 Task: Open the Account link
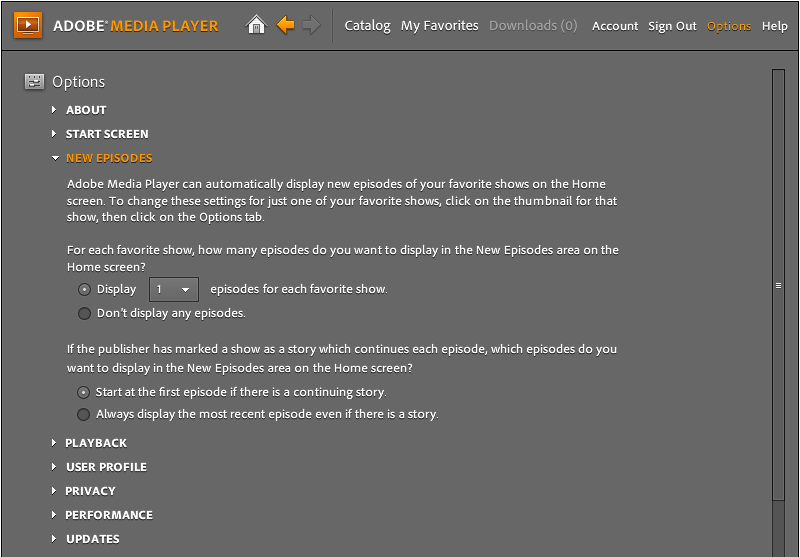click(x=614, y=26)
